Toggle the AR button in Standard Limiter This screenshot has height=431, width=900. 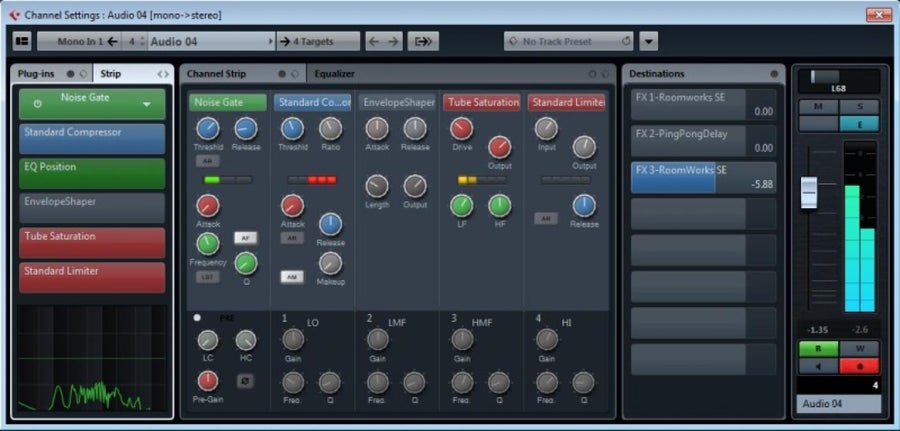coord(546,219)
